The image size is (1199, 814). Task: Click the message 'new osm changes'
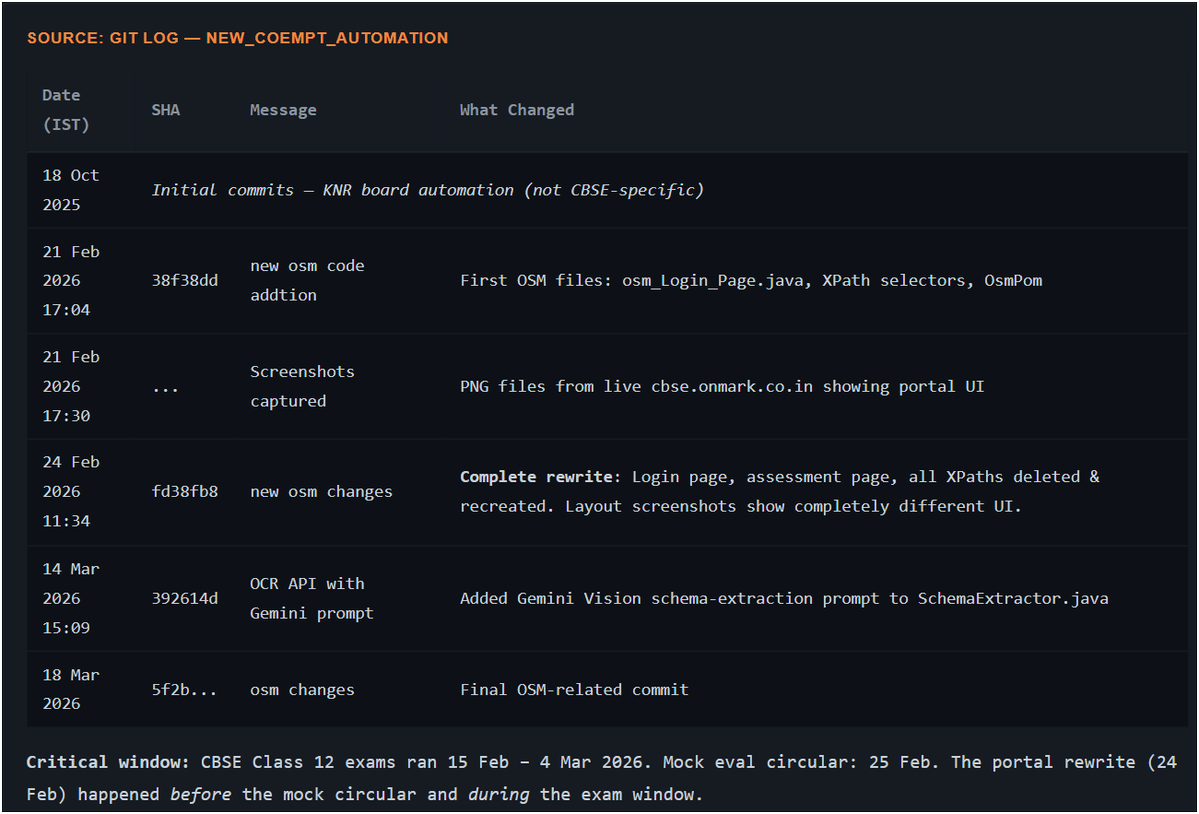click(321, 491)
